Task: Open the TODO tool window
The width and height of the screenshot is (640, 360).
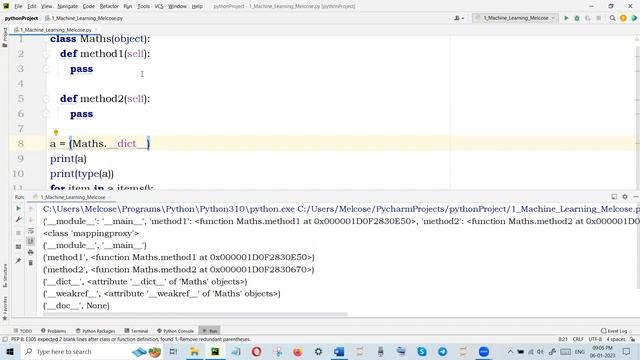Action: (x=23, y=331)
